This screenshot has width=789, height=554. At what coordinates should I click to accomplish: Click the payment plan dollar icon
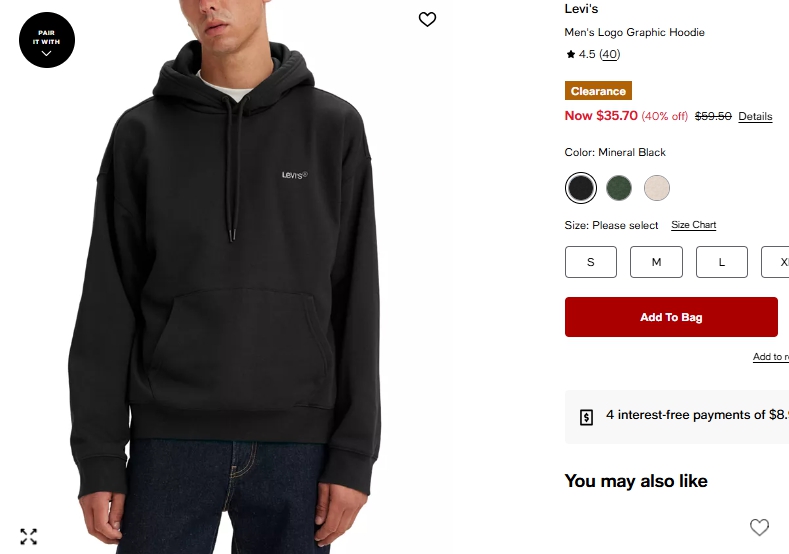coord(586,417)
